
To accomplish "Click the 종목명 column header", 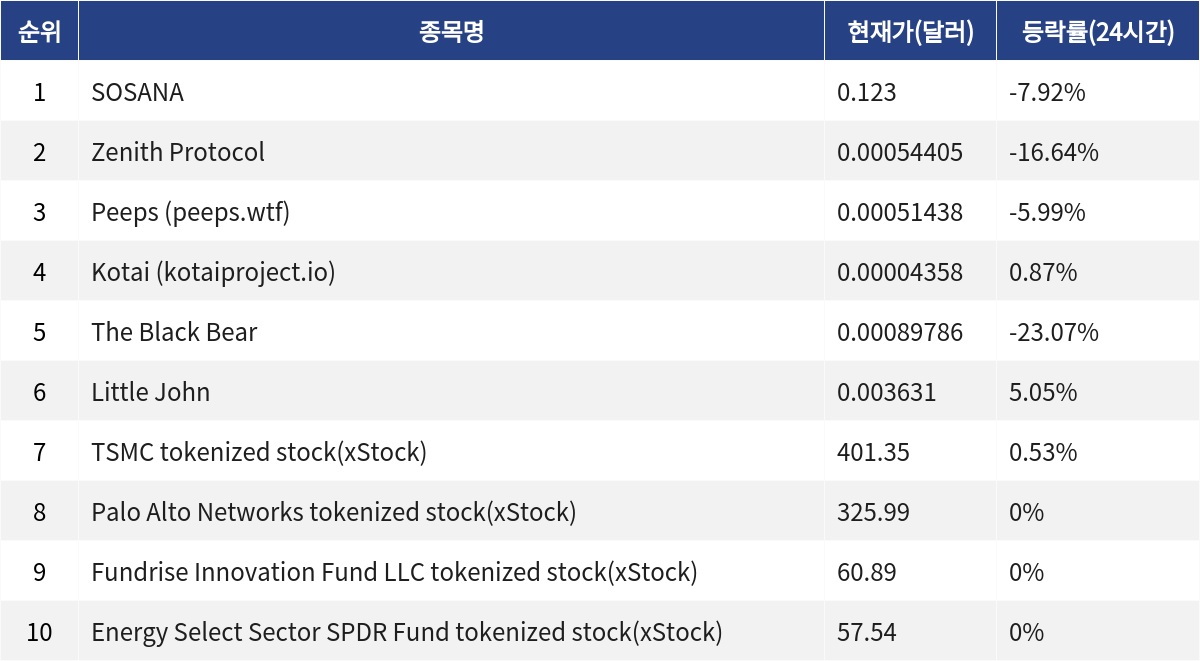I will (x=451, y=31).
